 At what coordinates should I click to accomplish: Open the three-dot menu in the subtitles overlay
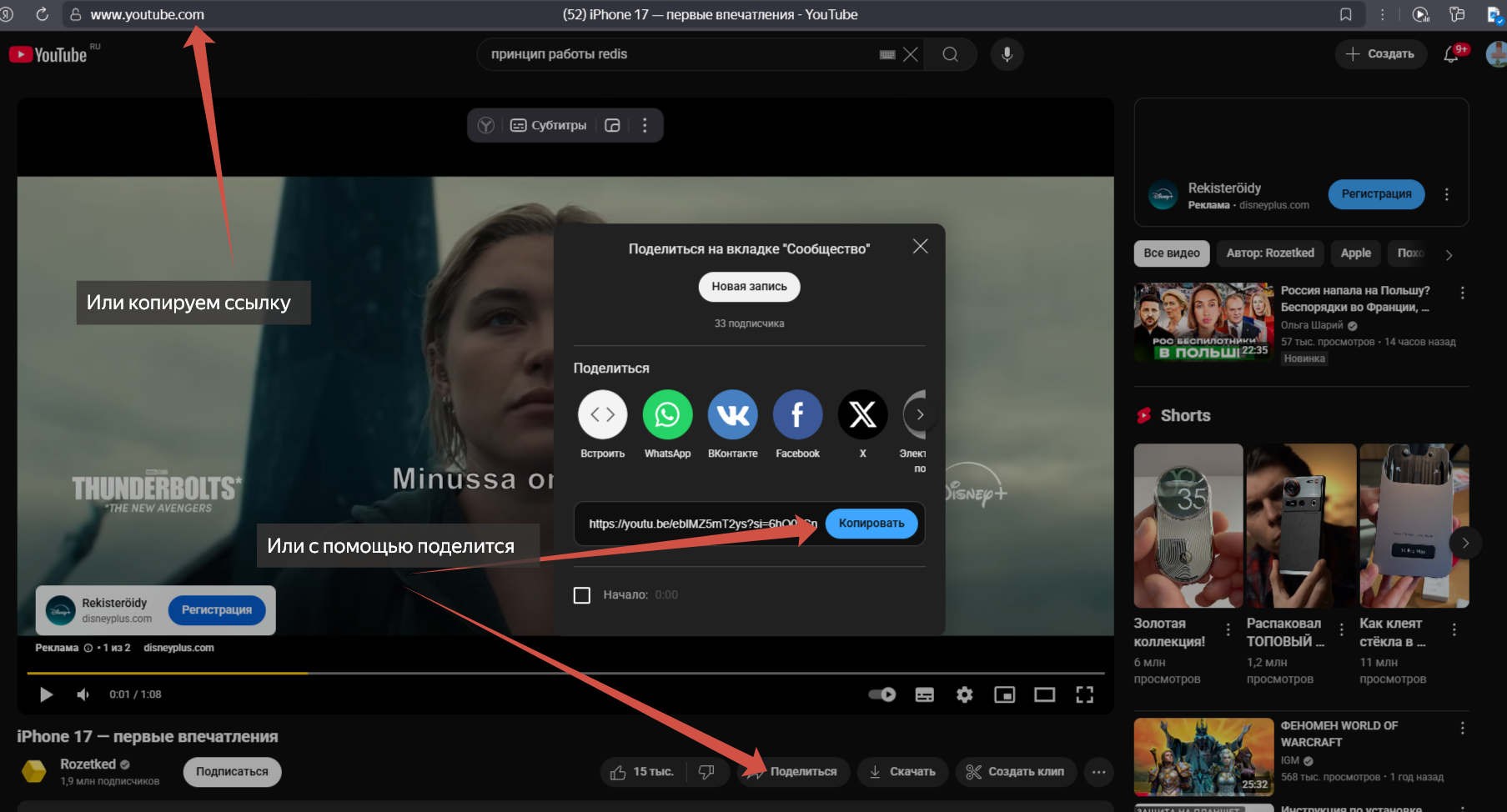click(644, 125)
